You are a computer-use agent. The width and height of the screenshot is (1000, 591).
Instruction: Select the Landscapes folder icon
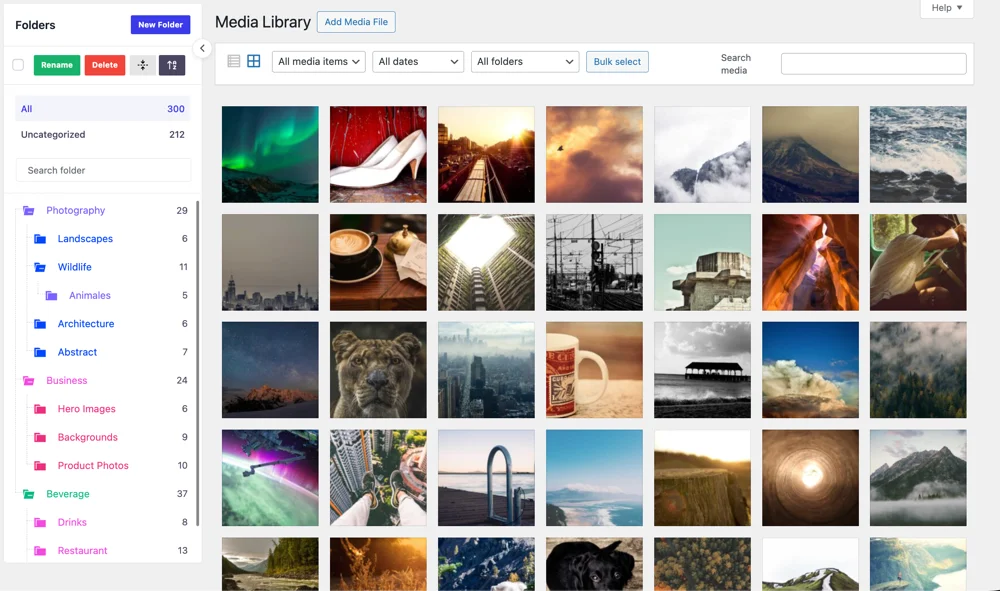[x=40, y=238]
